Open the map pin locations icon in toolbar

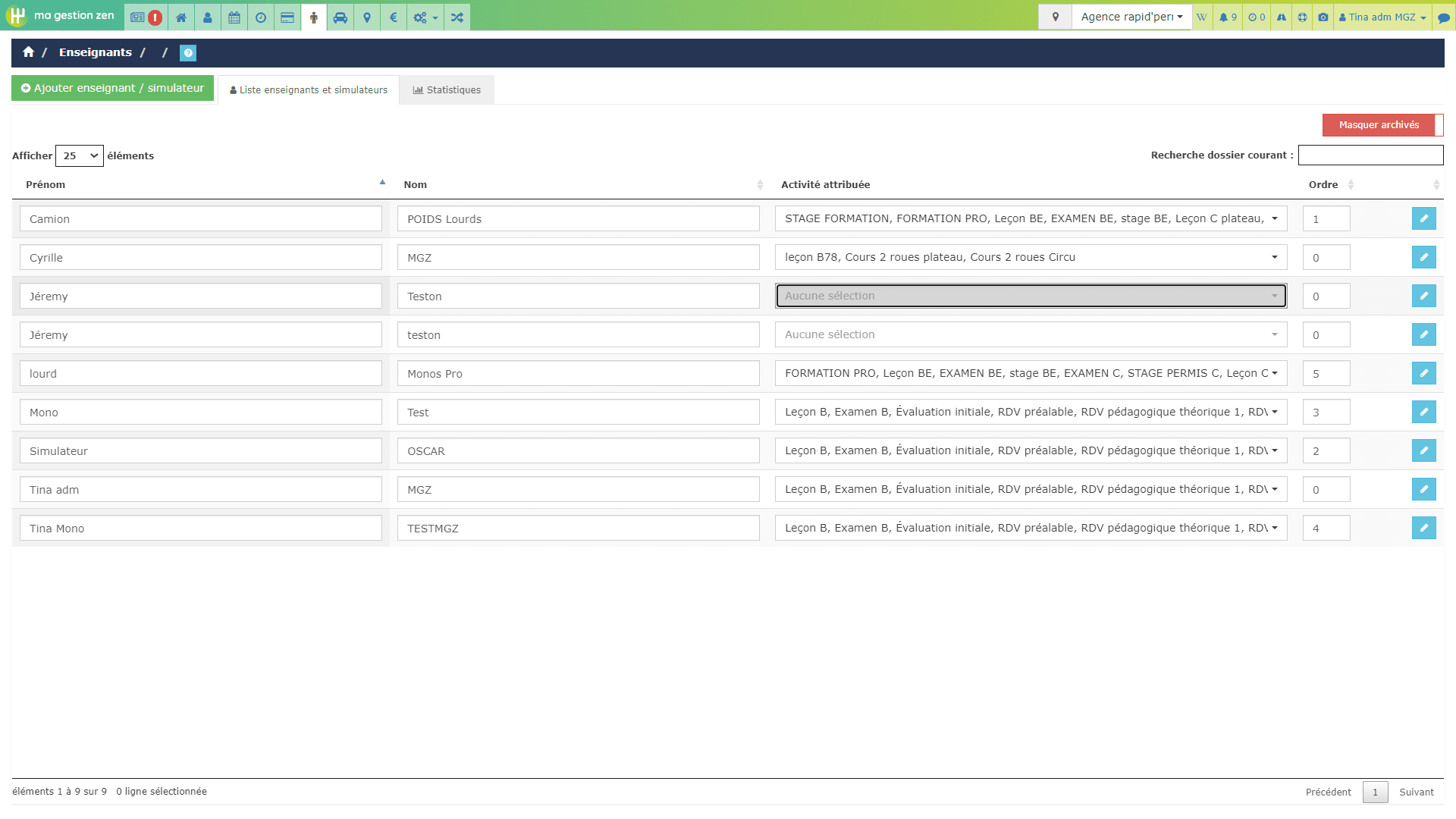point(367,17)
